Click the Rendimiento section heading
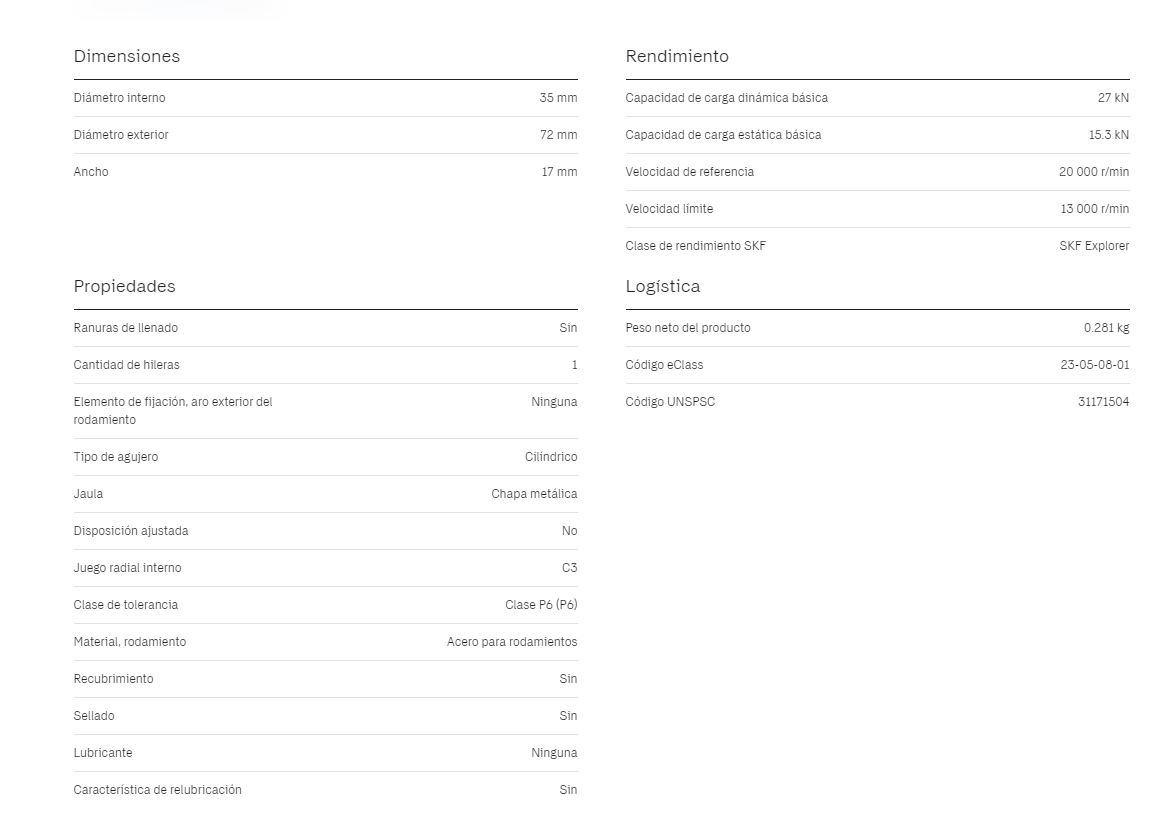Viewport: 1160px width, 834px height. (677, 57)
